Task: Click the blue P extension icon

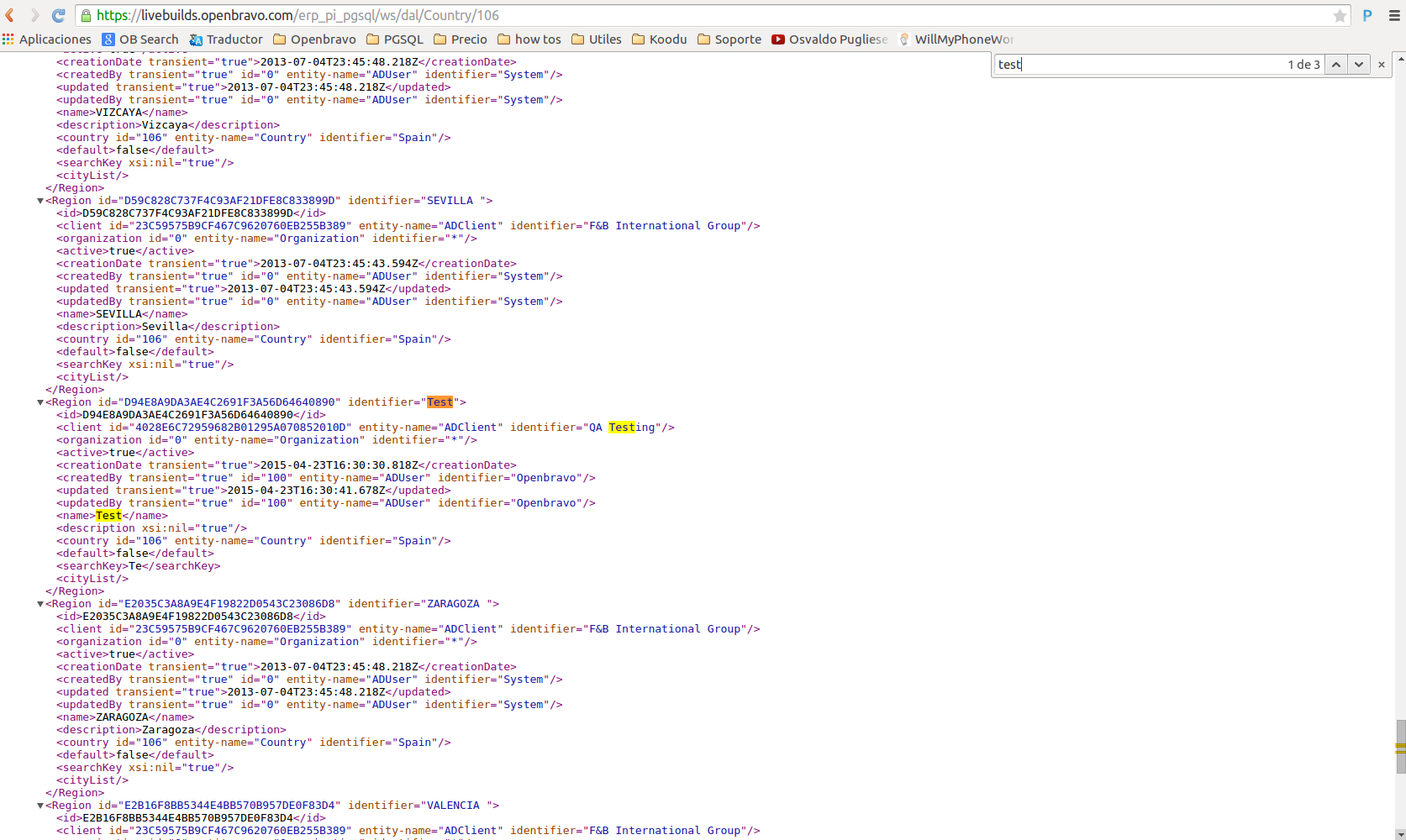Action: point(1367,15)
